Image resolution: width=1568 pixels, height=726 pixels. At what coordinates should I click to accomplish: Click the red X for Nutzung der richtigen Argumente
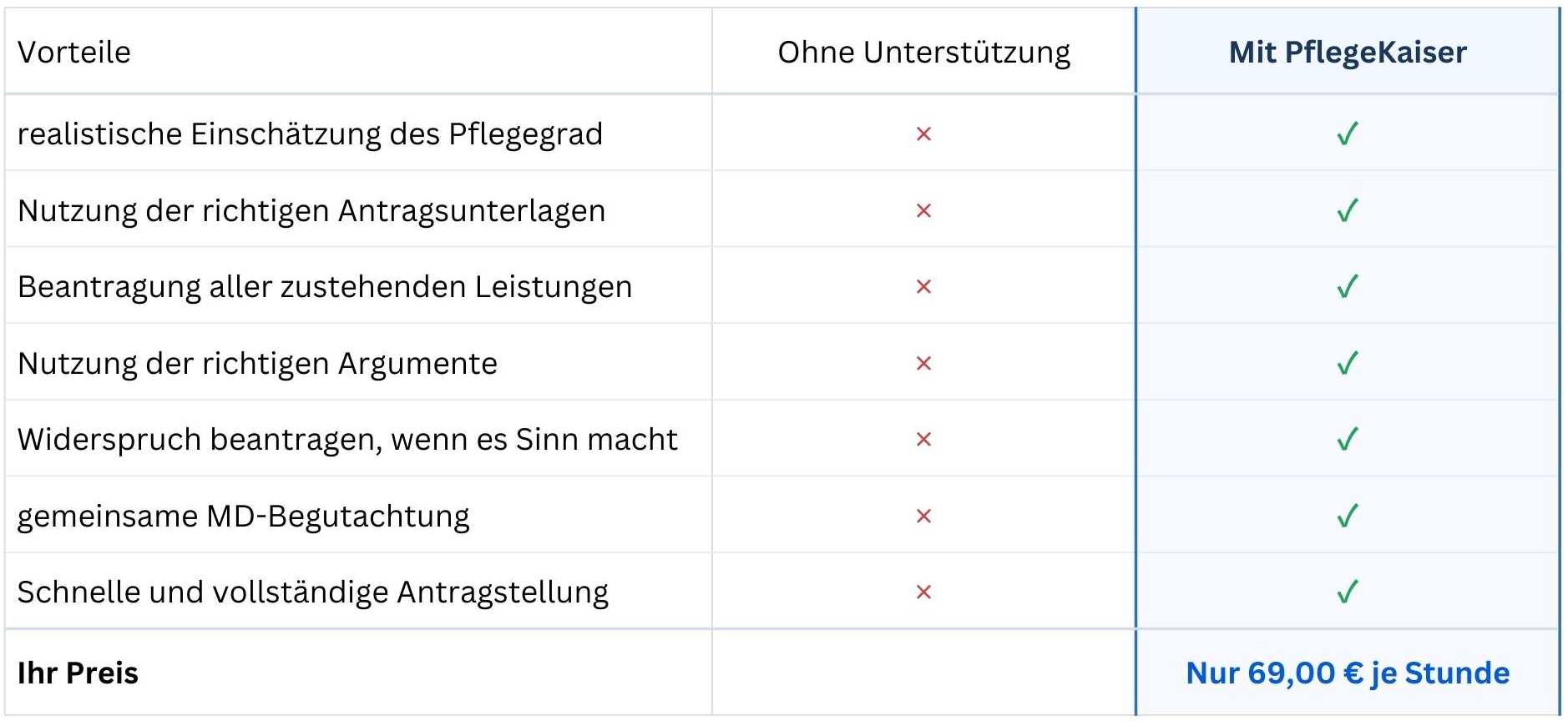click(x=923, y=364)
